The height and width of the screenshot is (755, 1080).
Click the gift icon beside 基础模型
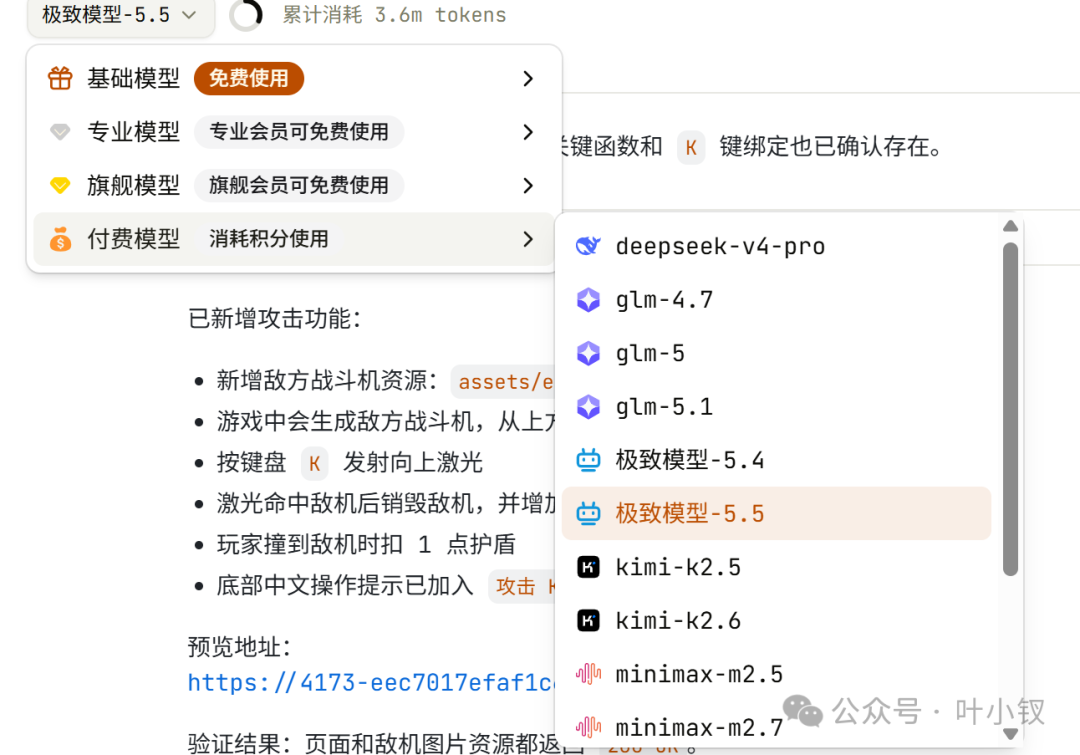click(x=60, y=78)
